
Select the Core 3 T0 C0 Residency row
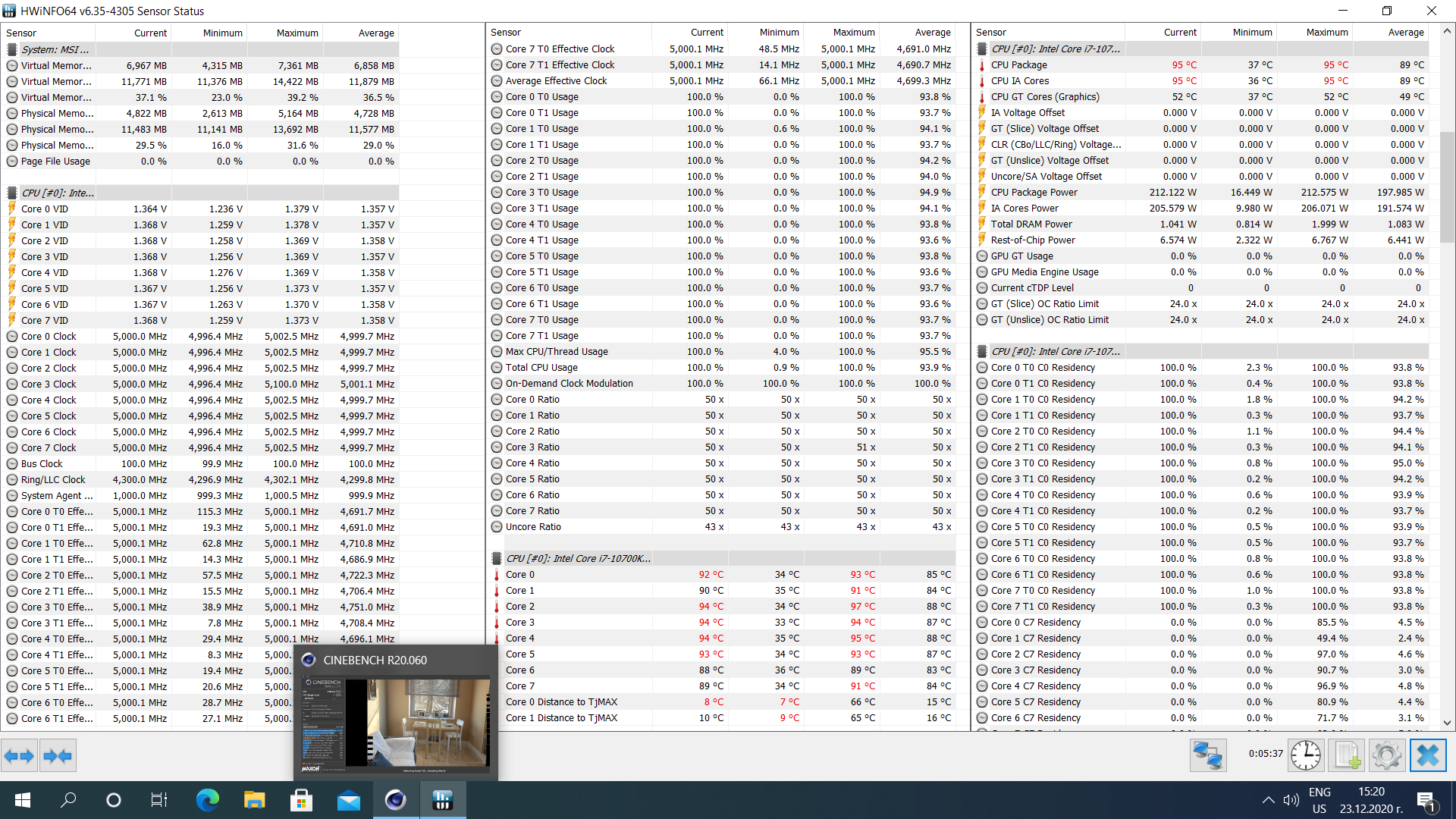1201,463
